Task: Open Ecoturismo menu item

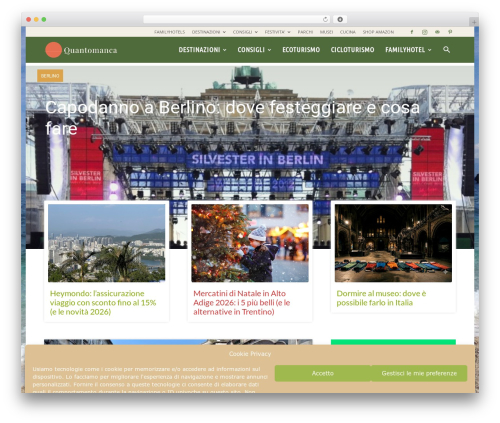Action: (301, 50)
